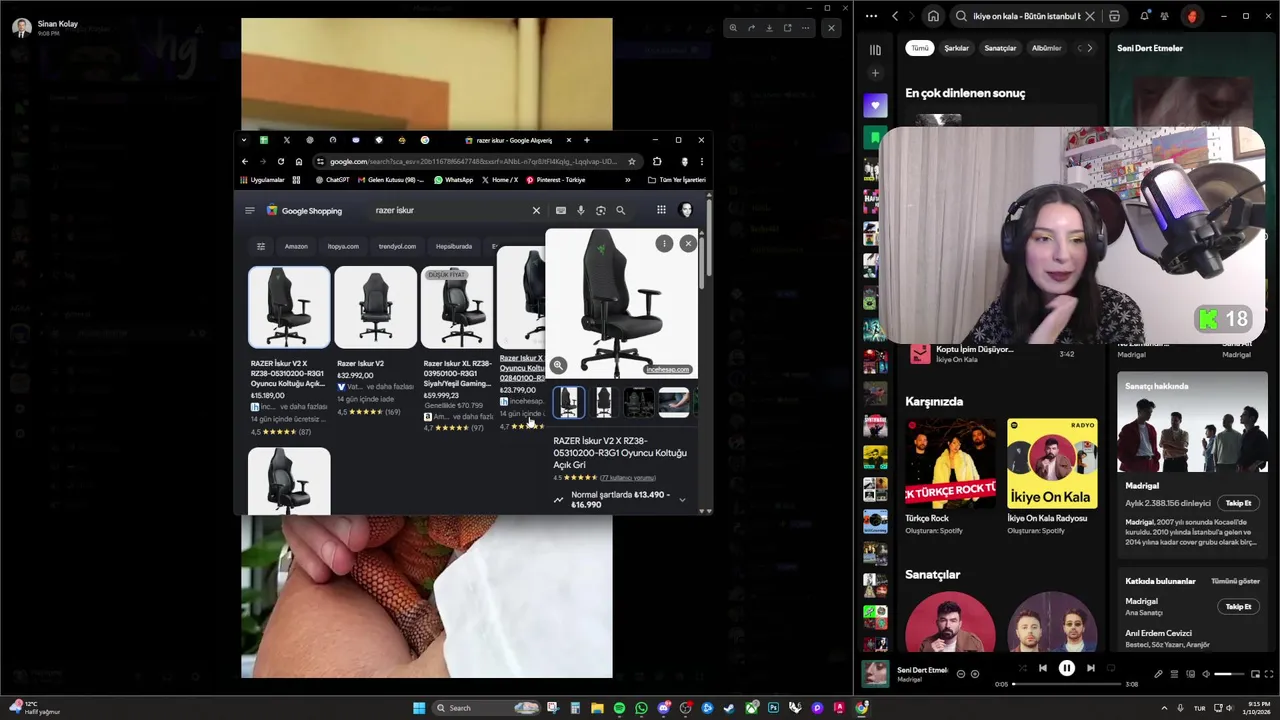Search by voice microphone icon
The width and height of the screenshot is (1280, 720).
(581, 210)
